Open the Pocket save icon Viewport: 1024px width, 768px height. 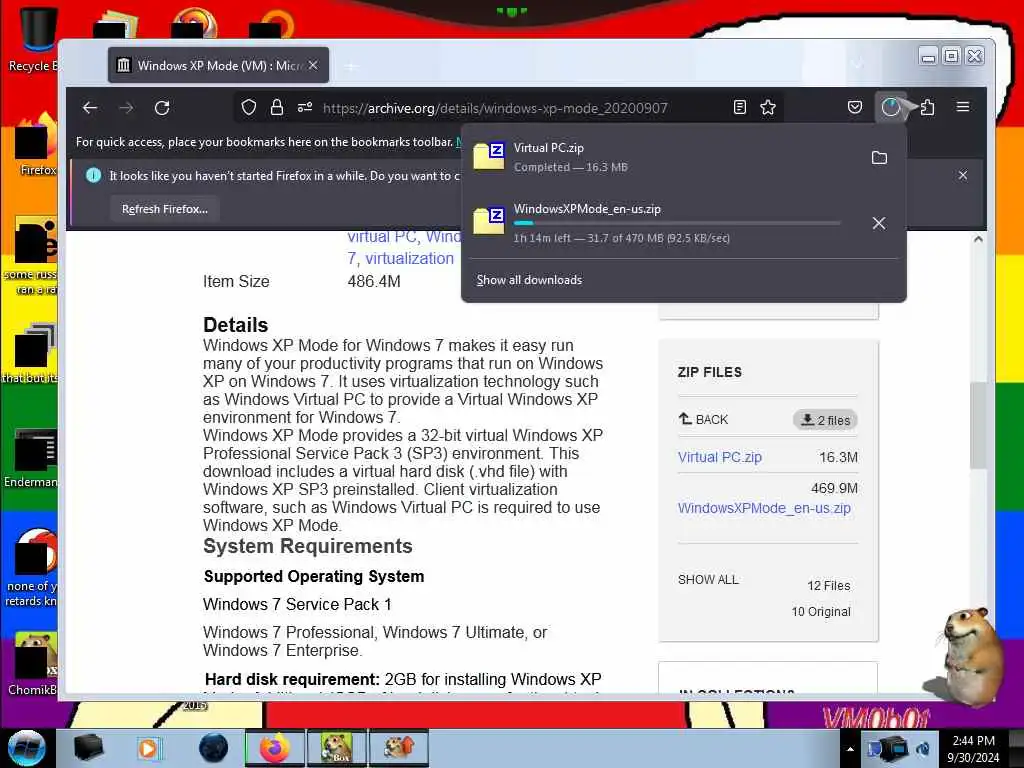pos(855,108)
